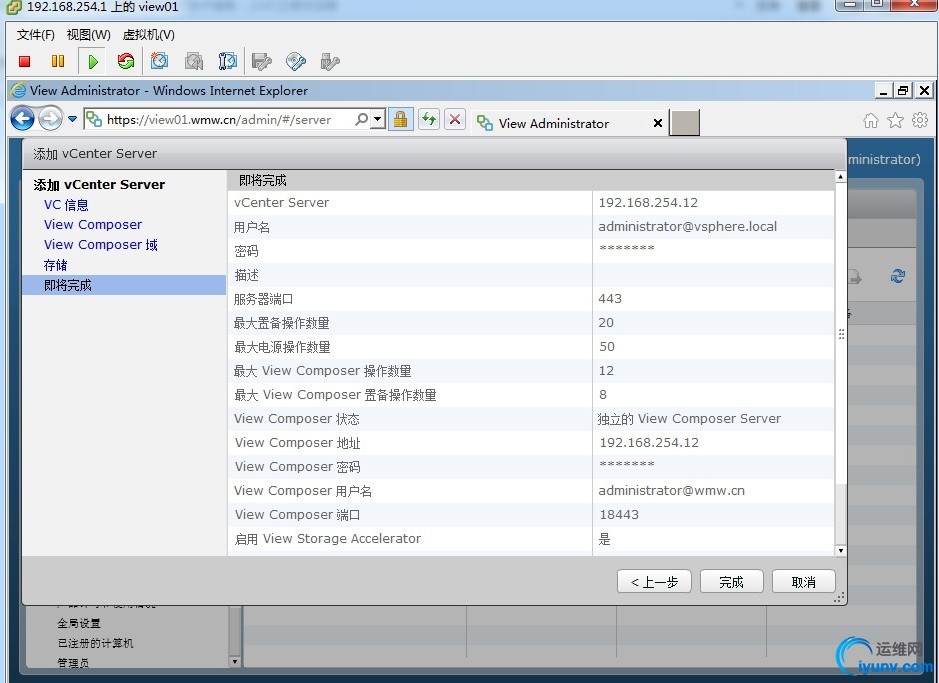
Task: Click the View Composer port 18443
Action: click(619, 514)
